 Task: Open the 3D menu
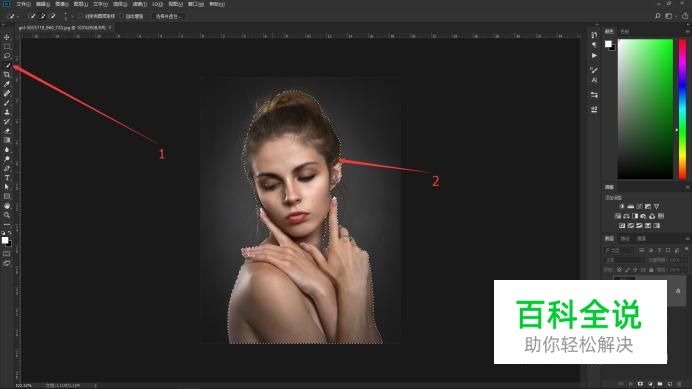(157, 4)
